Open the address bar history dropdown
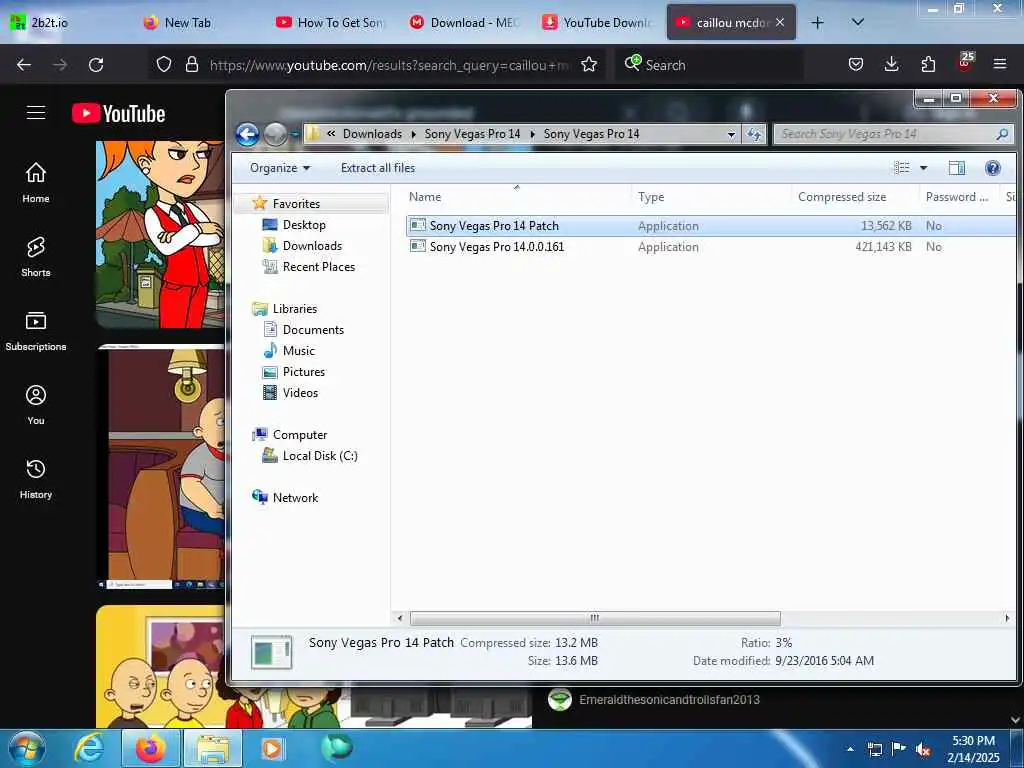Image resolution: width=1024 pixels, height=768 pixels. click(731, 135)
